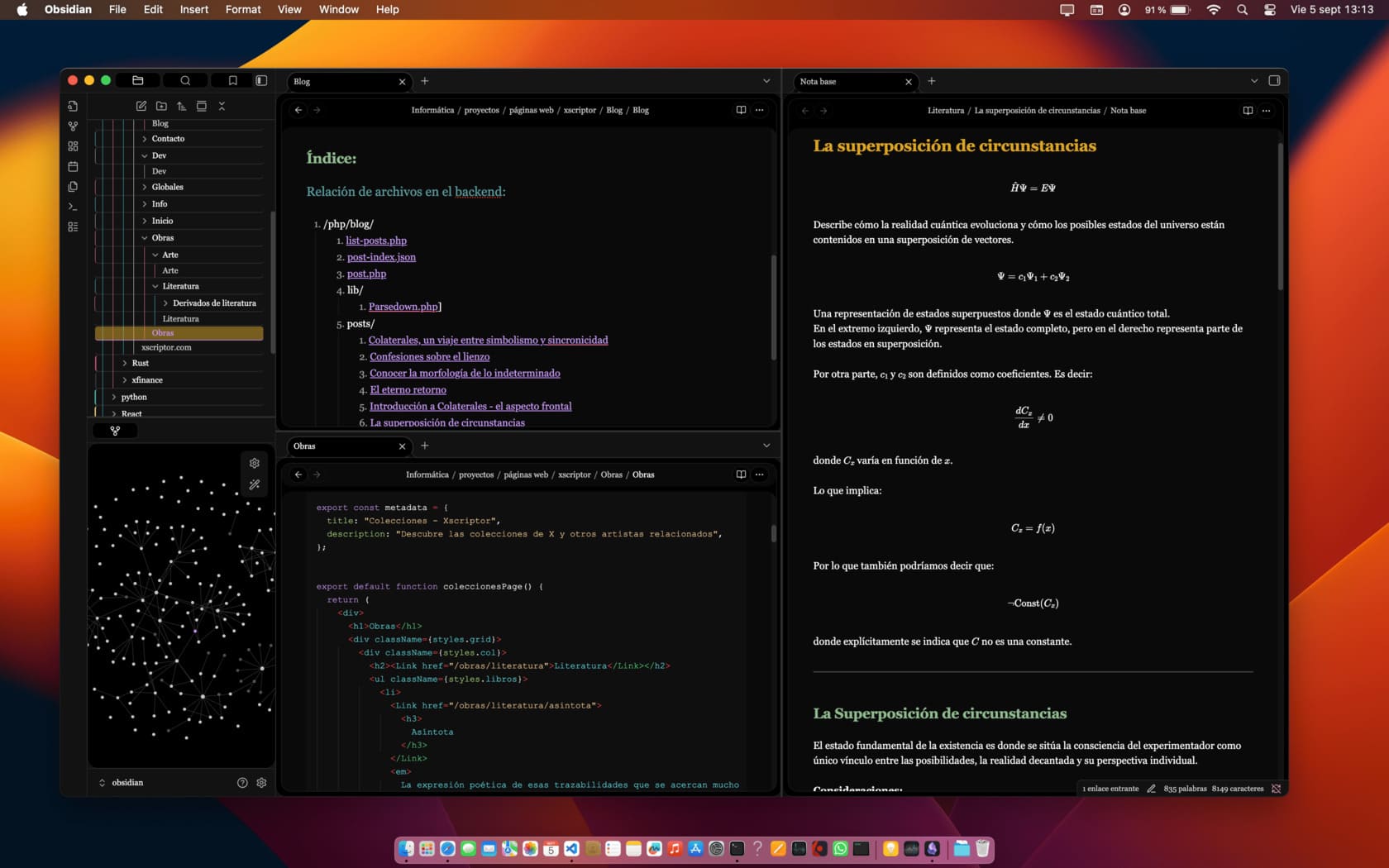
Task: Toggle editing mode pencil in status bar
Action: 1151,789
